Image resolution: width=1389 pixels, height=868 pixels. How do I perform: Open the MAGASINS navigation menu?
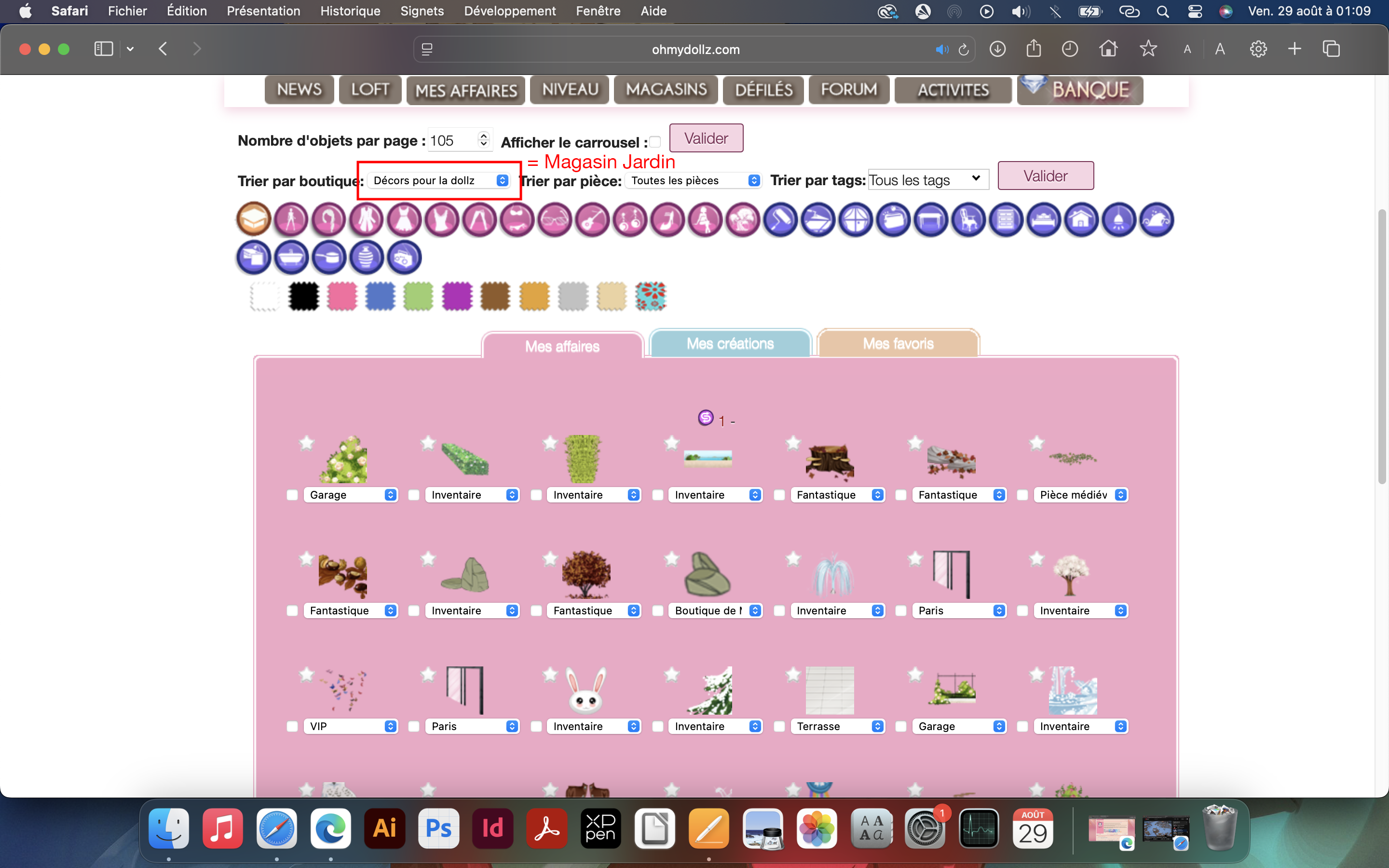click(x=666, y=90)
